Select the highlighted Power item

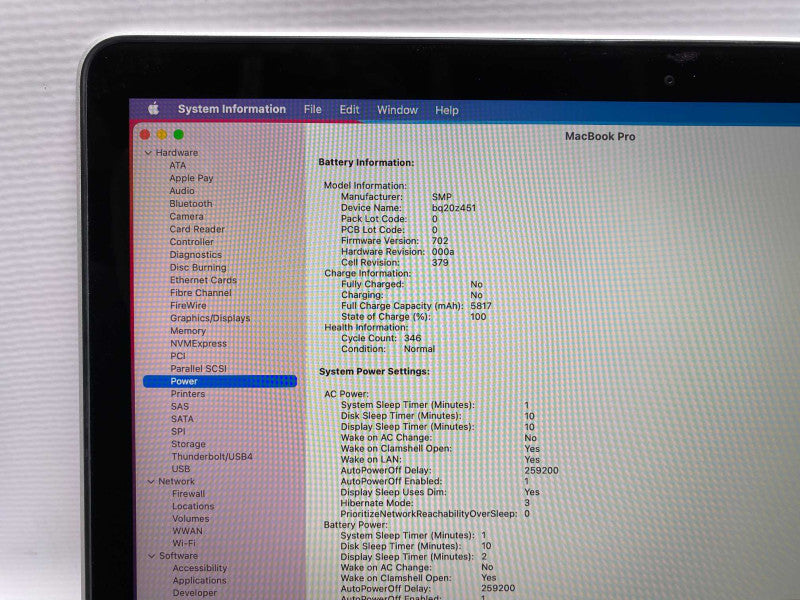[220, 381]
